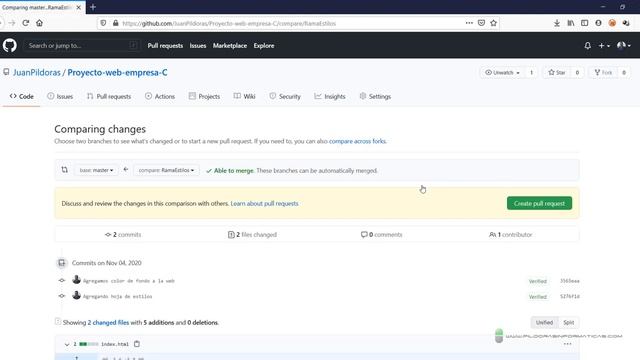
Task: View the site padlock information
Action: click(x=116, y=23)
